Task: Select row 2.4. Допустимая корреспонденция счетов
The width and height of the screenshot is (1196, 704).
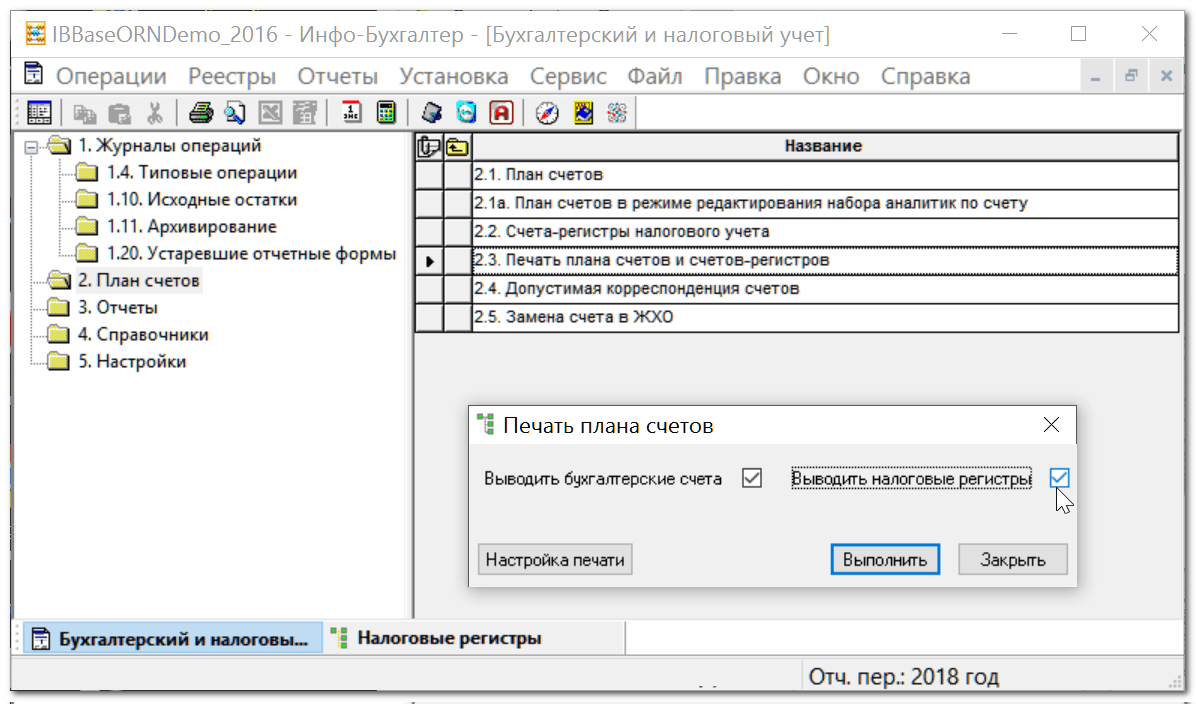Action: (x=825, y=288)
